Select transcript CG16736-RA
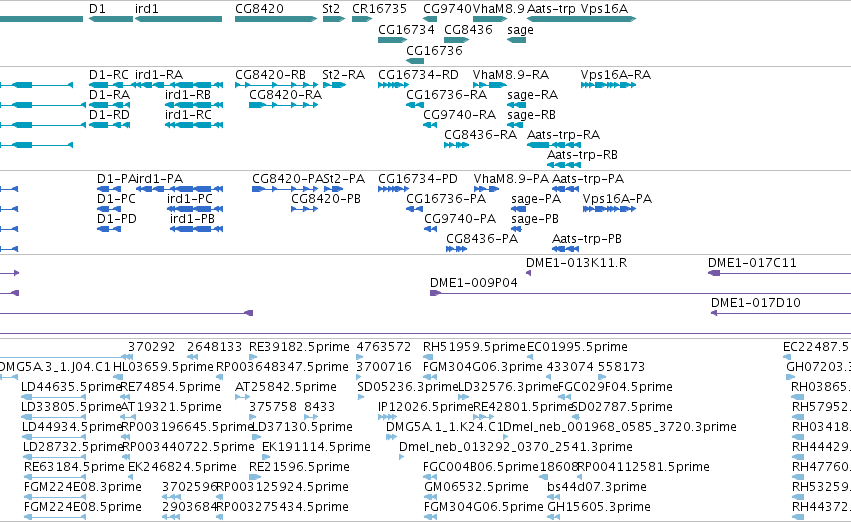 coord(446,94)
